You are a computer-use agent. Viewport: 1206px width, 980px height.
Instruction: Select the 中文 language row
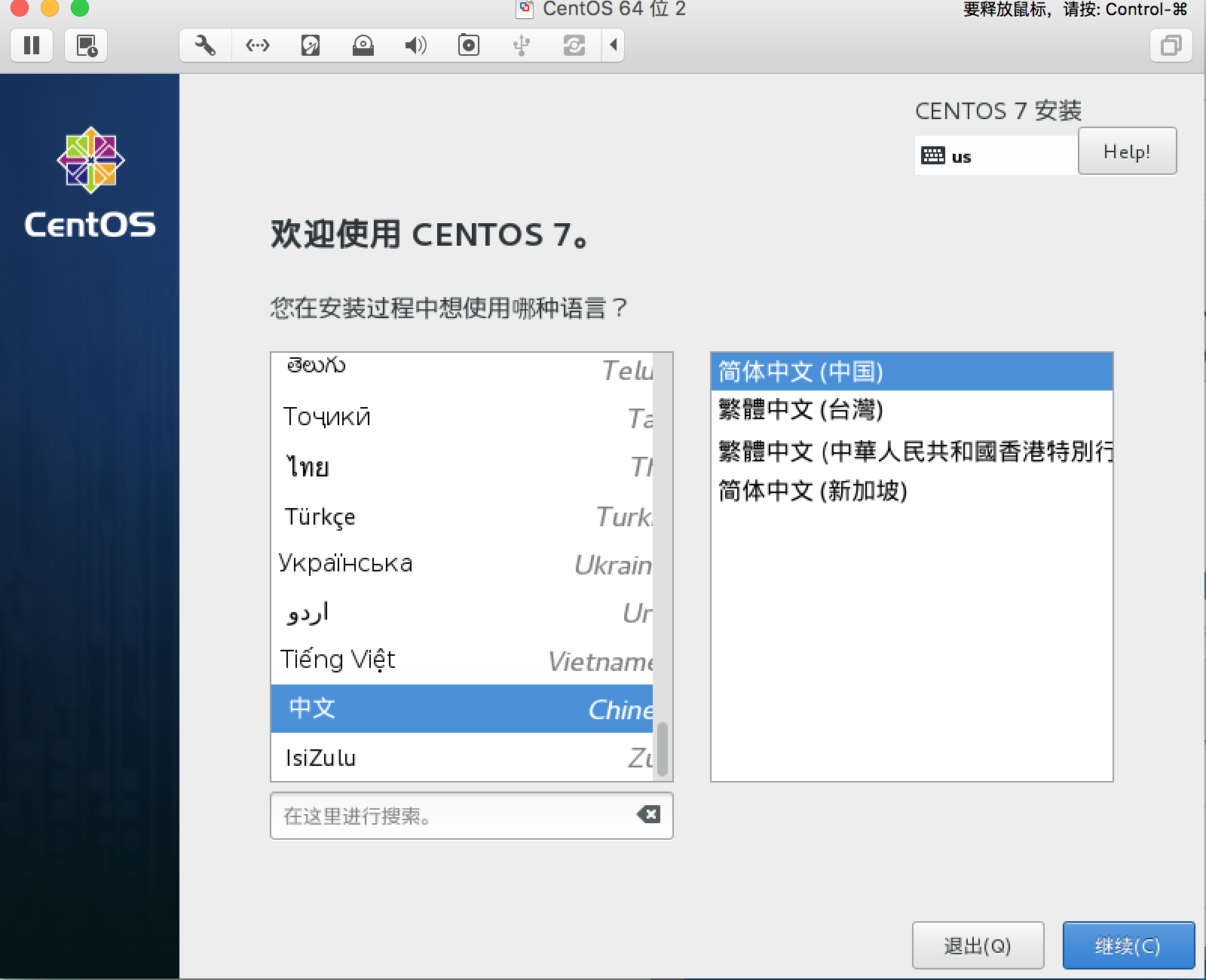point(462,709)
